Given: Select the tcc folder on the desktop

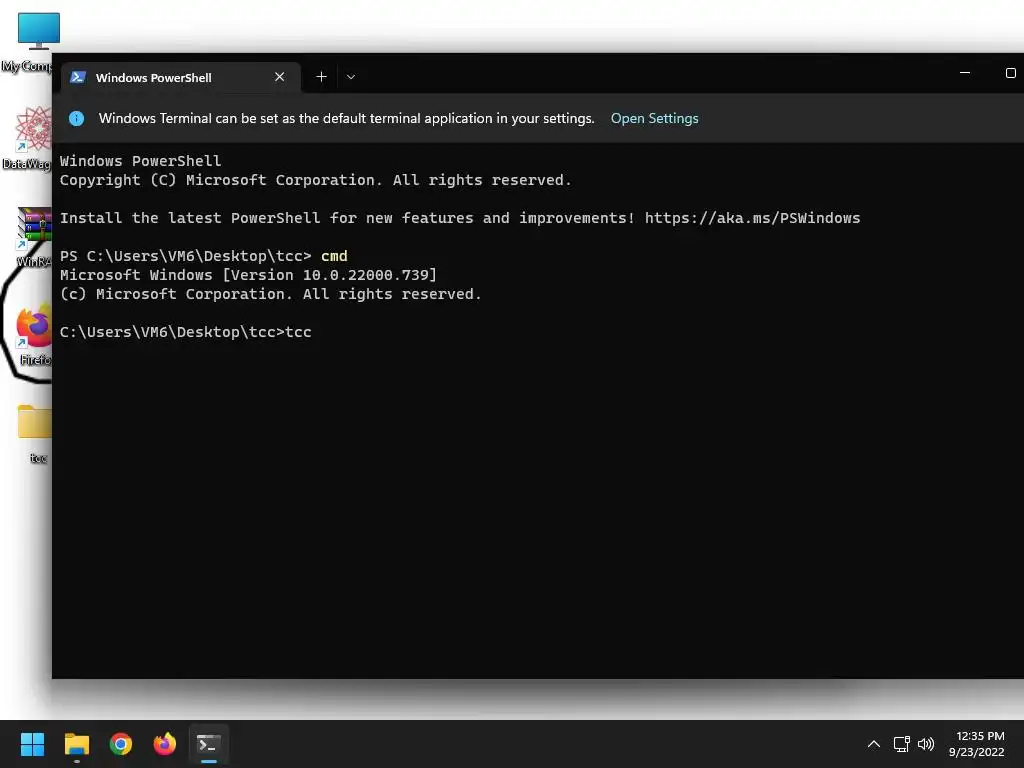Looking at the screenshot, I should pos(36,434).
